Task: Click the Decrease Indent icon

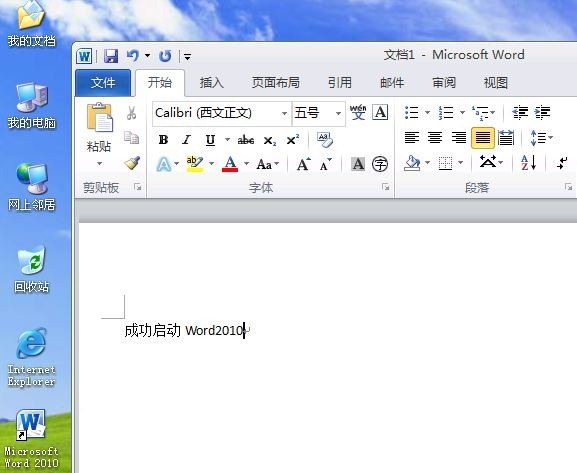Action: [520, 112]
